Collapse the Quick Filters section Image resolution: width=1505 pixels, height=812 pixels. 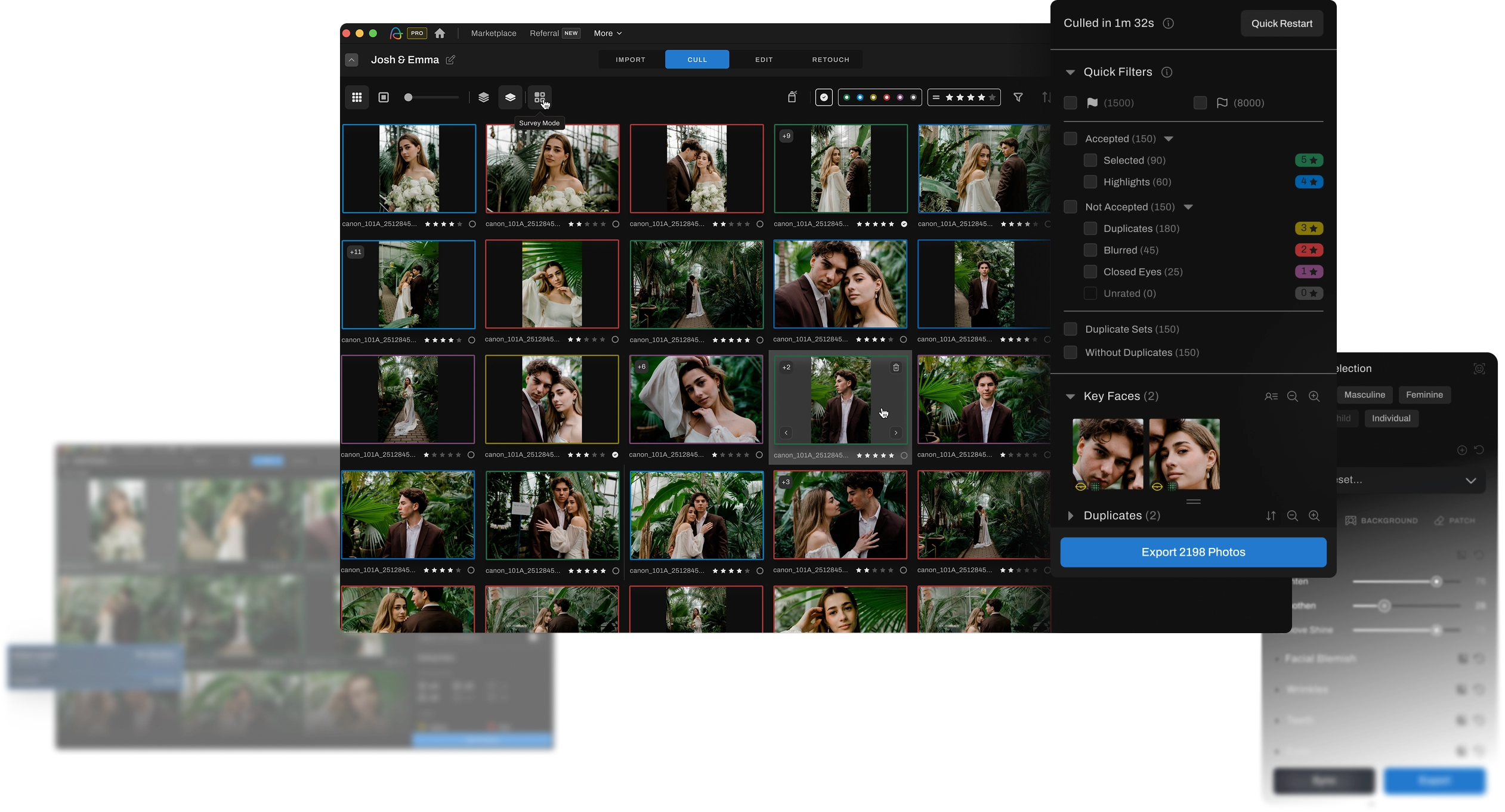(x=1070, y=72)
